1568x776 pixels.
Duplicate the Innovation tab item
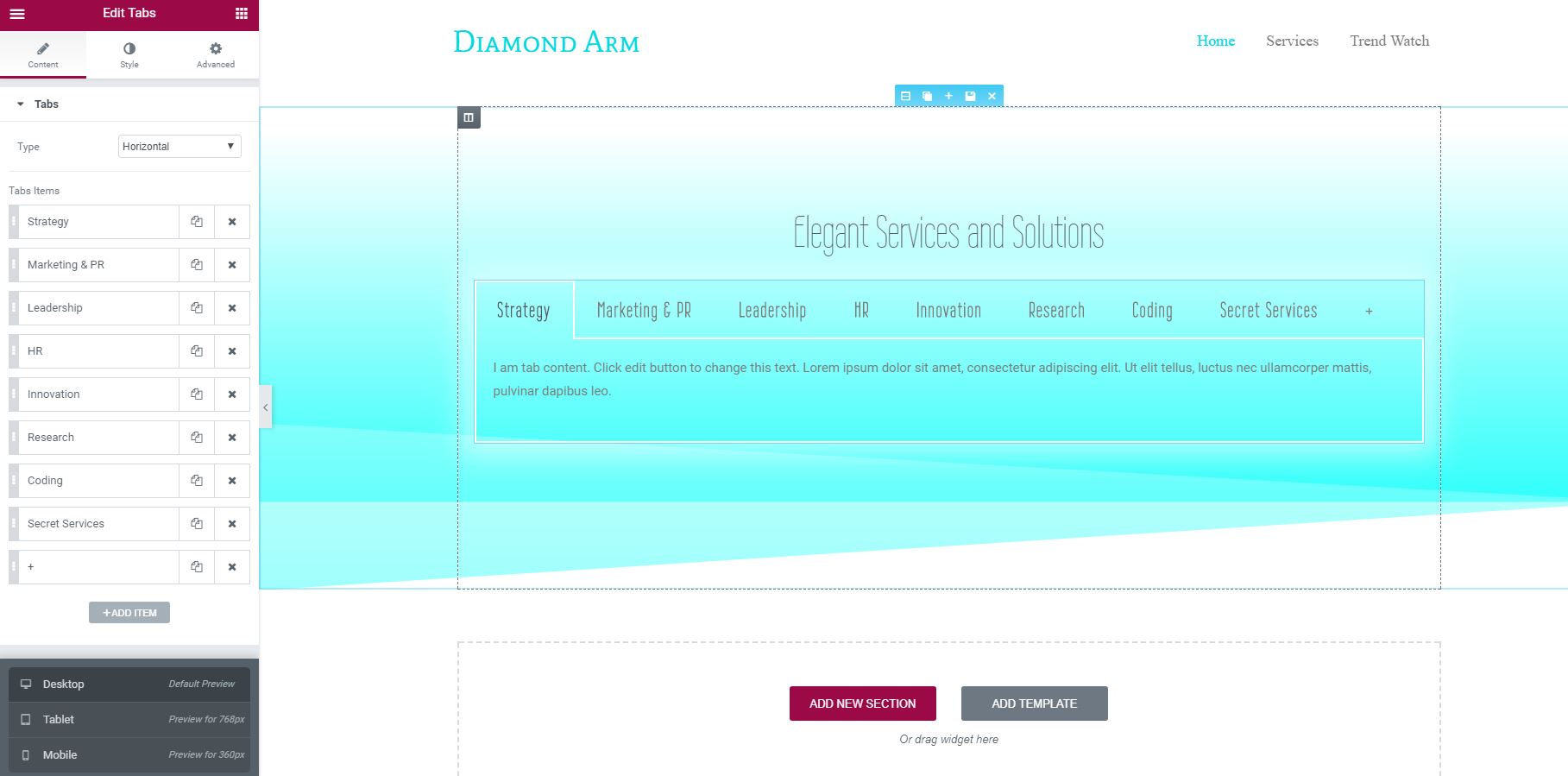click(x=197, y=394)
